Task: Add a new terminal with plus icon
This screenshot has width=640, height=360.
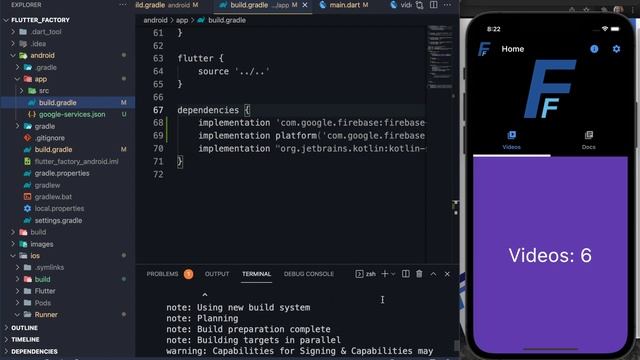Action: pyautogui.click(x=384, y=274)
